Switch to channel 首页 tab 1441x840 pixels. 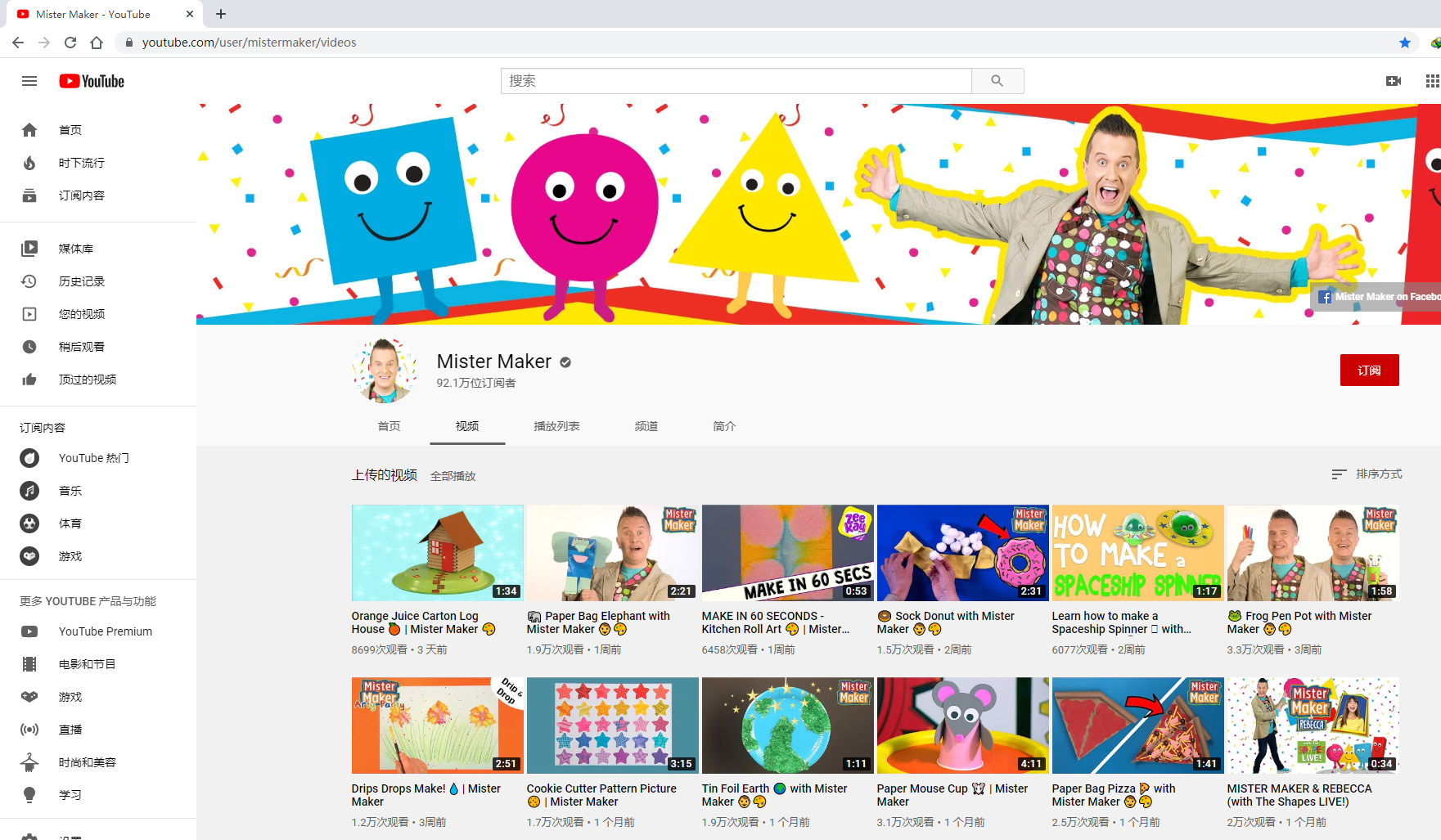click(x=390, y=426)
